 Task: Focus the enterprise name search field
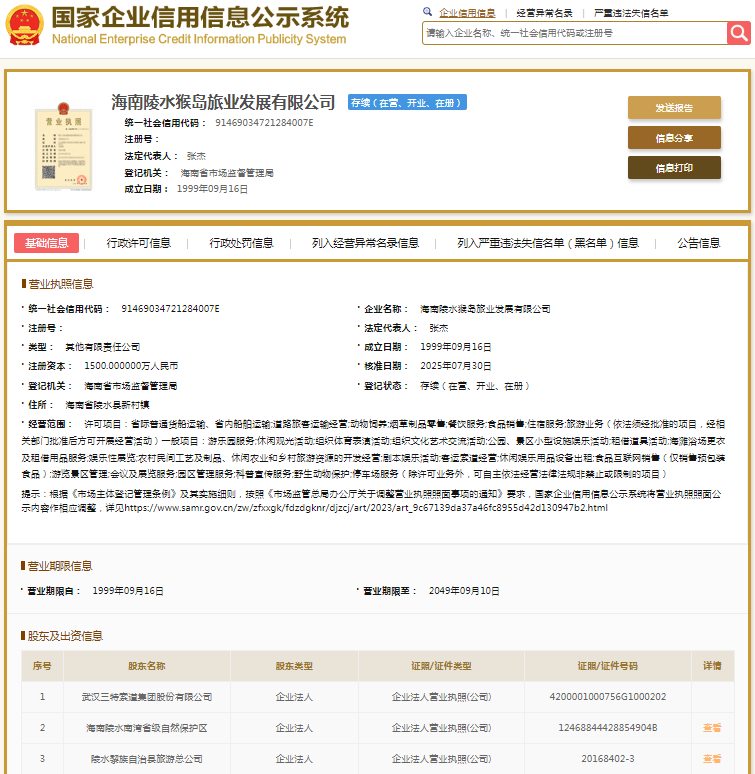[x=574, y=33]
